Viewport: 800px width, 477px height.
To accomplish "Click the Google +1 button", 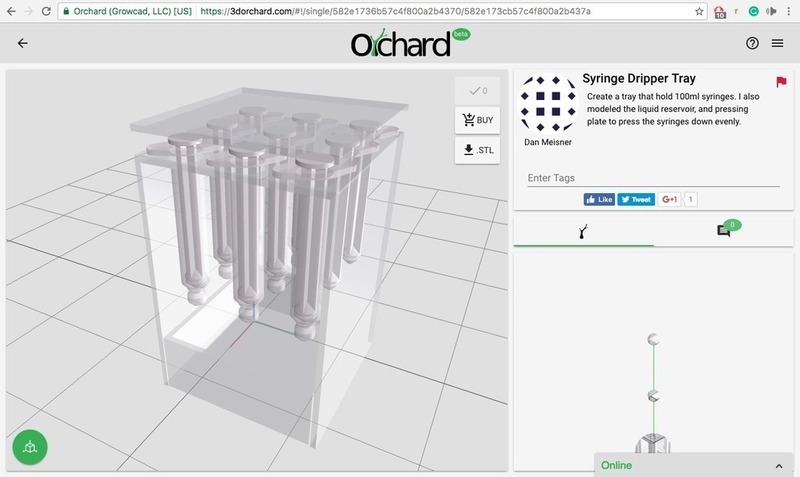I will [x=667, y=199].
